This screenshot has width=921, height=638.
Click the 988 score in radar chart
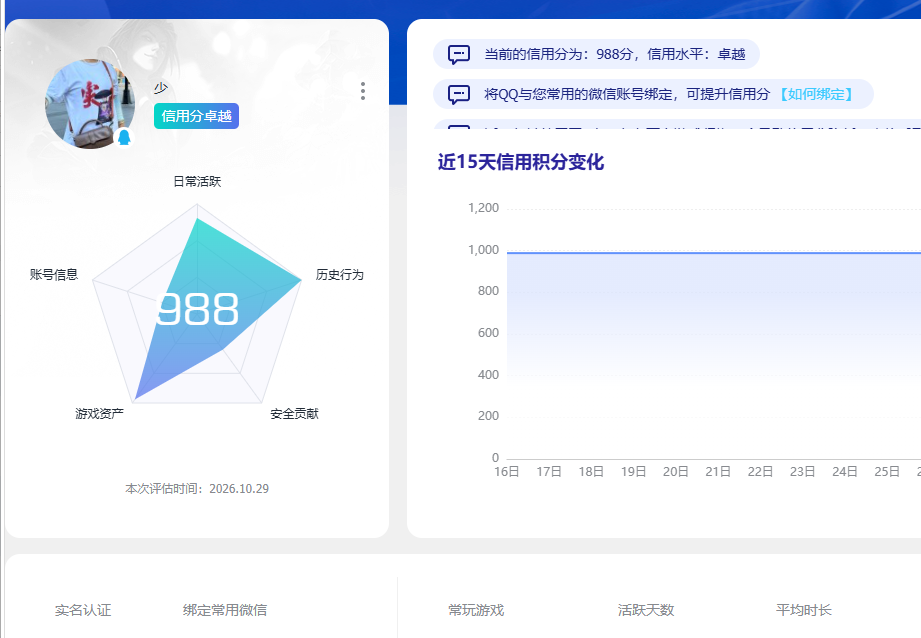pyautogui.click(x=197, y=310)
